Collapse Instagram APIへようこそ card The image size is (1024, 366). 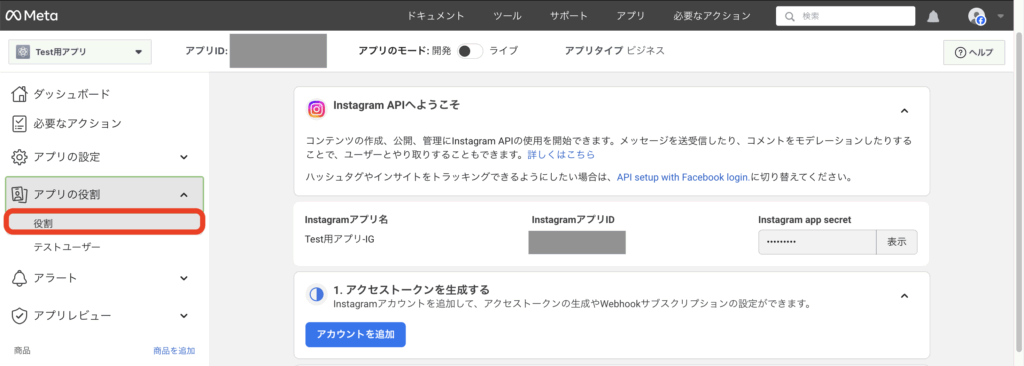click(x=904, y=110)
